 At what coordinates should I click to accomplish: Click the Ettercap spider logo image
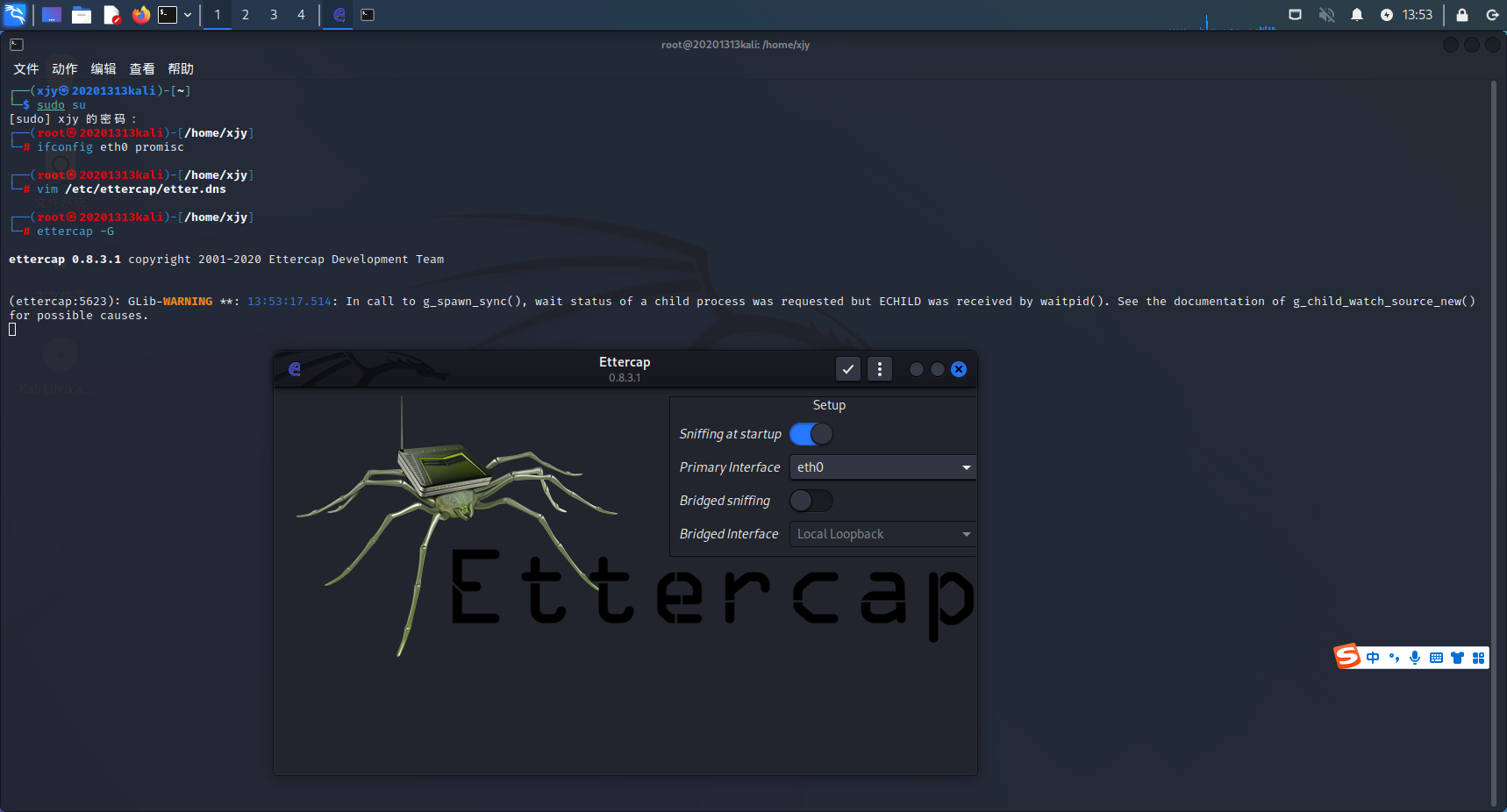click(456, 526)
